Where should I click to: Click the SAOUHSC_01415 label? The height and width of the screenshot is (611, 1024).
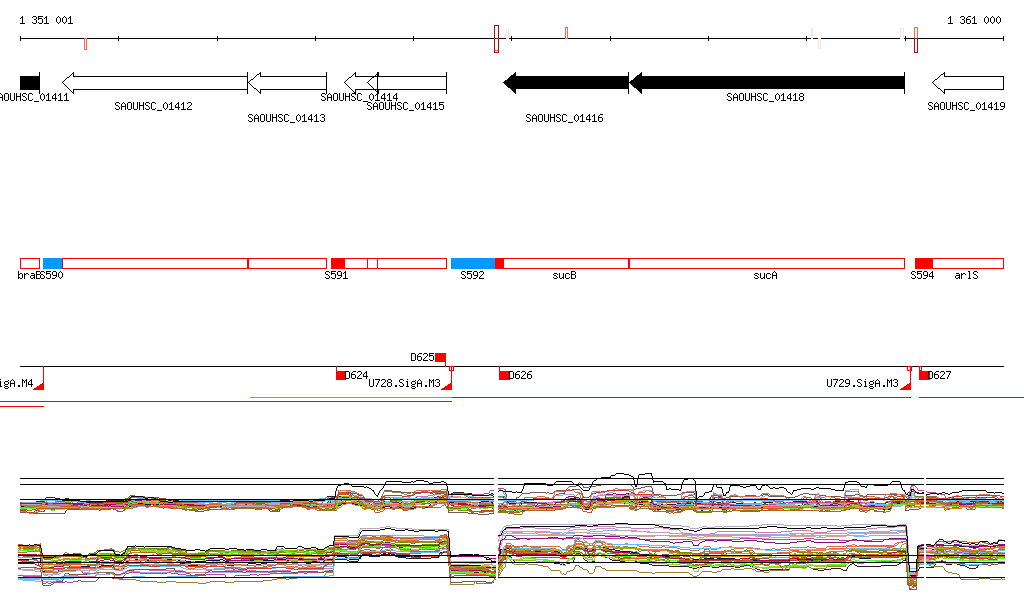click(x=406, y=106)
